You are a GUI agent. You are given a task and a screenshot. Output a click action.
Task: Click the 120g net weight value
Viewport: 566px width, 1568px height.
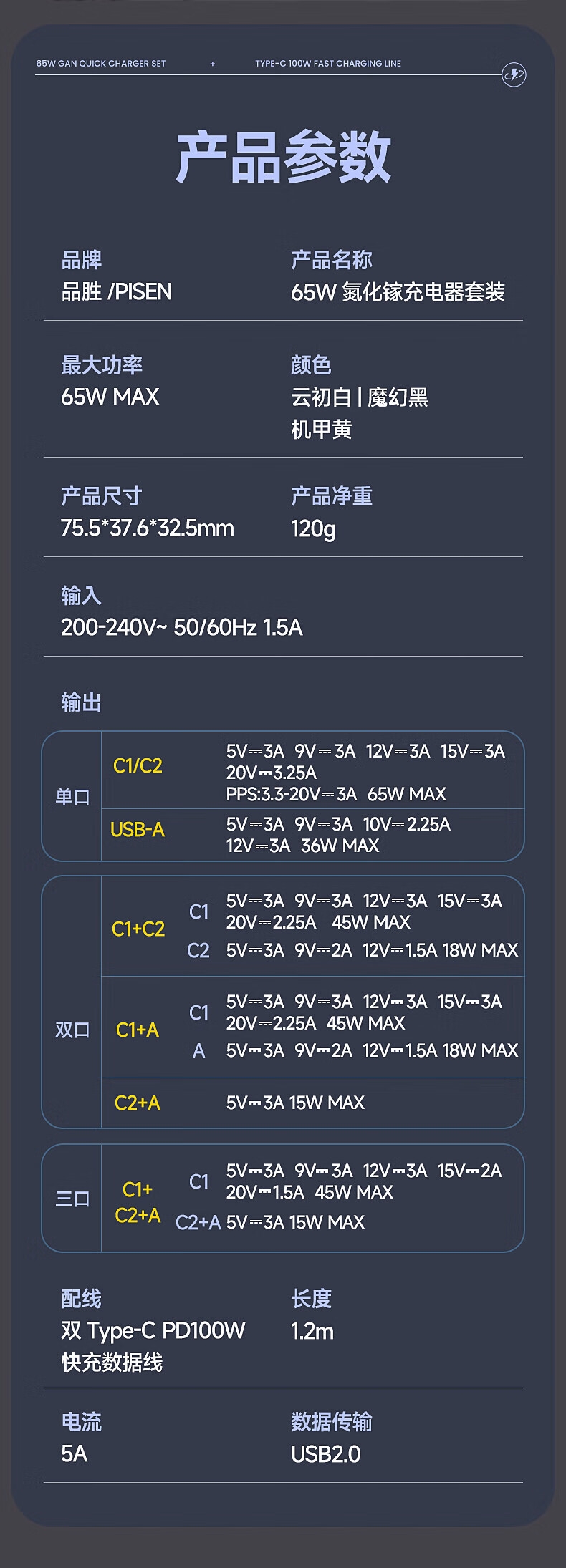[x=313, y=529]
